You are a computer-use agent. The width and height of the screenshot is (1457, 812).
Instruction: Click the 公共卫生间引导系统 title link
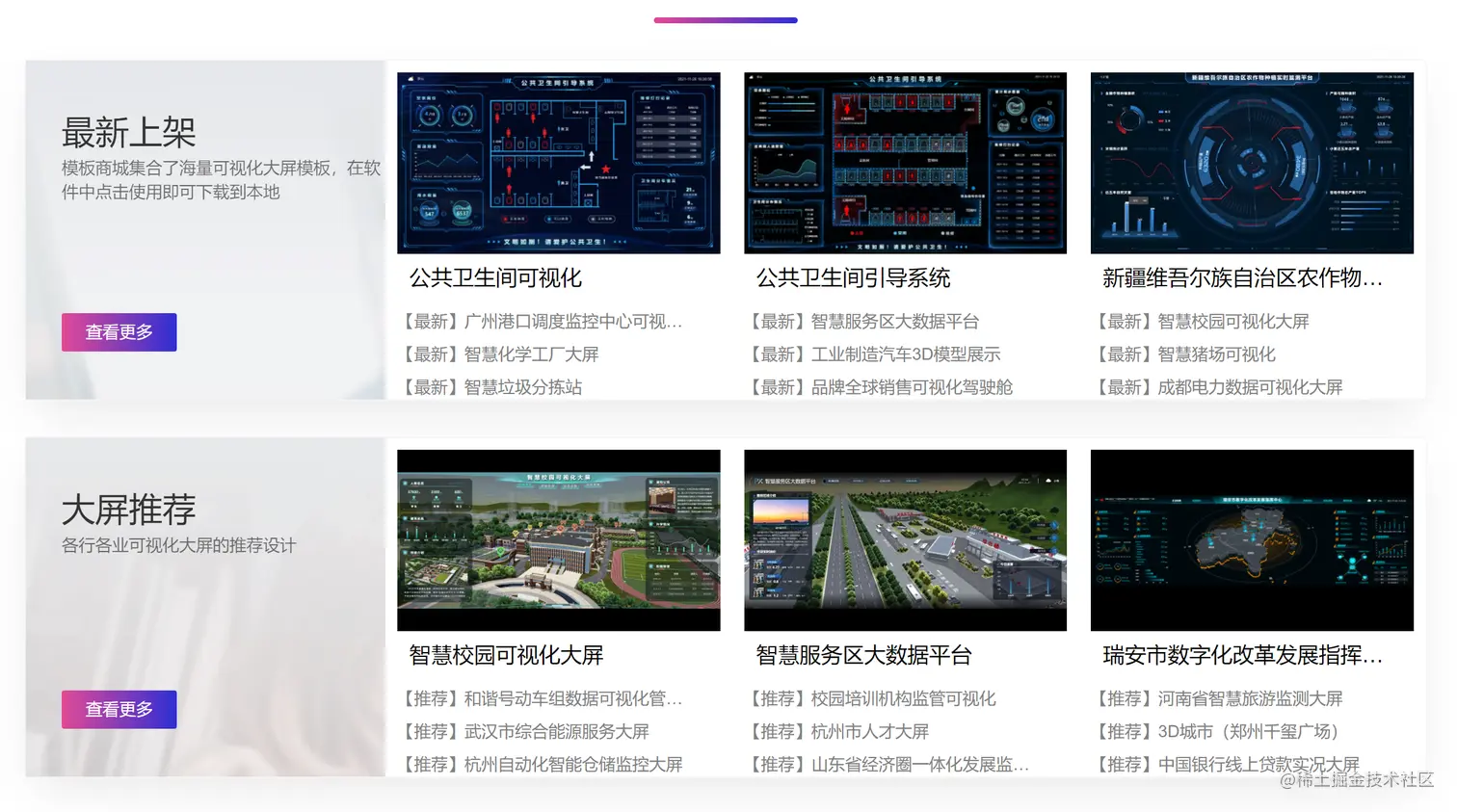click(x=853, y=278)
